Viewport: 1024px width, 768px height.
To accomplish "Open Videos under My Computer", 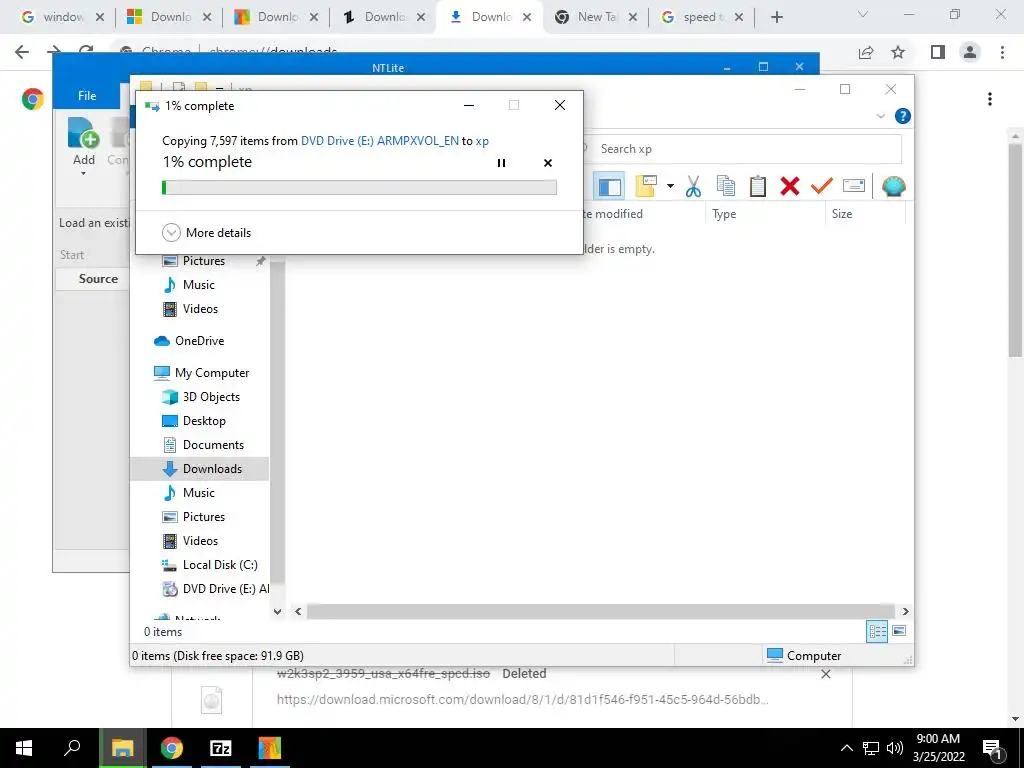I will (x=200, y=541).
